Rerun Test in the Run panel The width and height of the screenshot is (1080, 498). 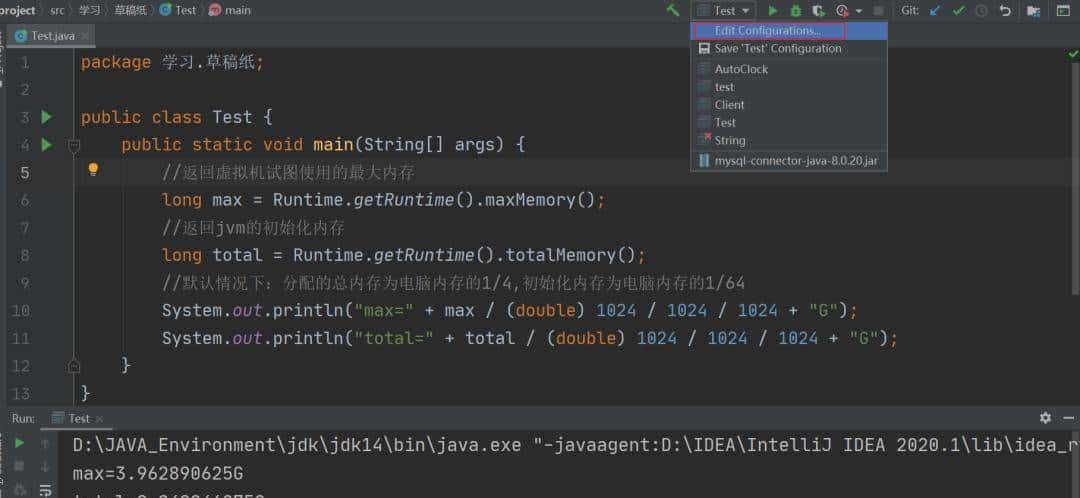(x=19, y=443)
